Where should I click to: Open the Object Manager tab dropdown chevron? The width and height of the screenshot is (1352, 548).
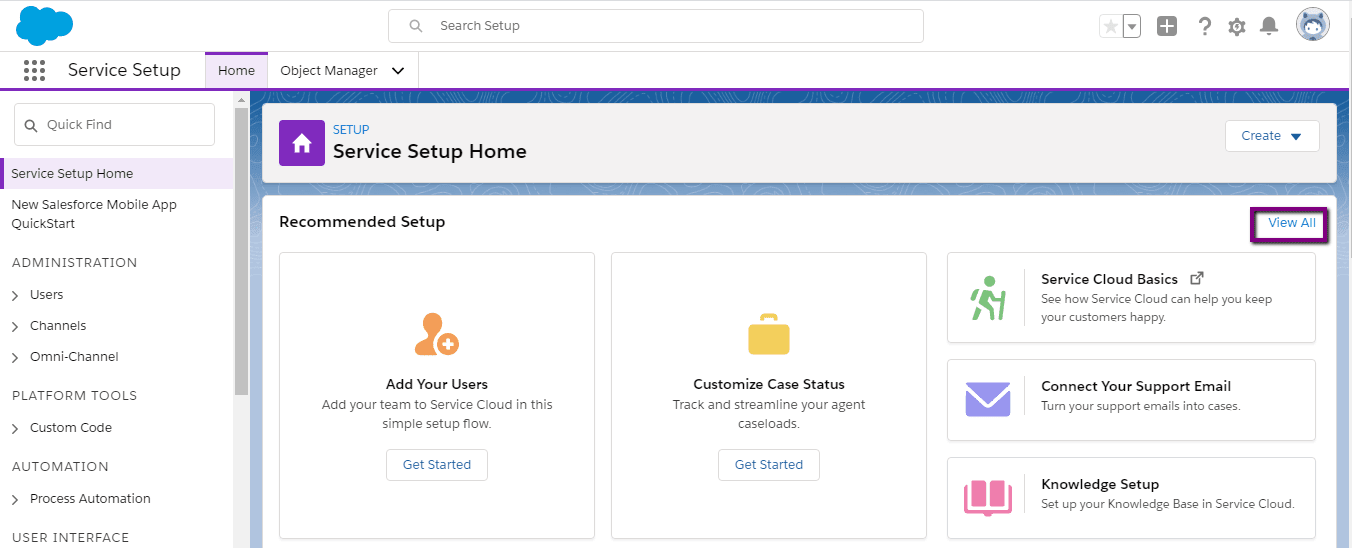click(x=398, y=71)
